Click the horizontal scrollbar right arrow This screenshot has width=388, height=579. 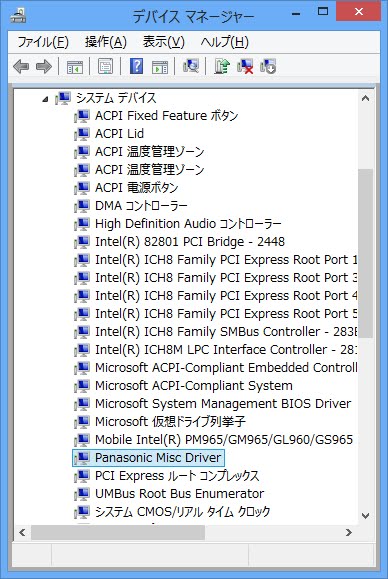349,532
